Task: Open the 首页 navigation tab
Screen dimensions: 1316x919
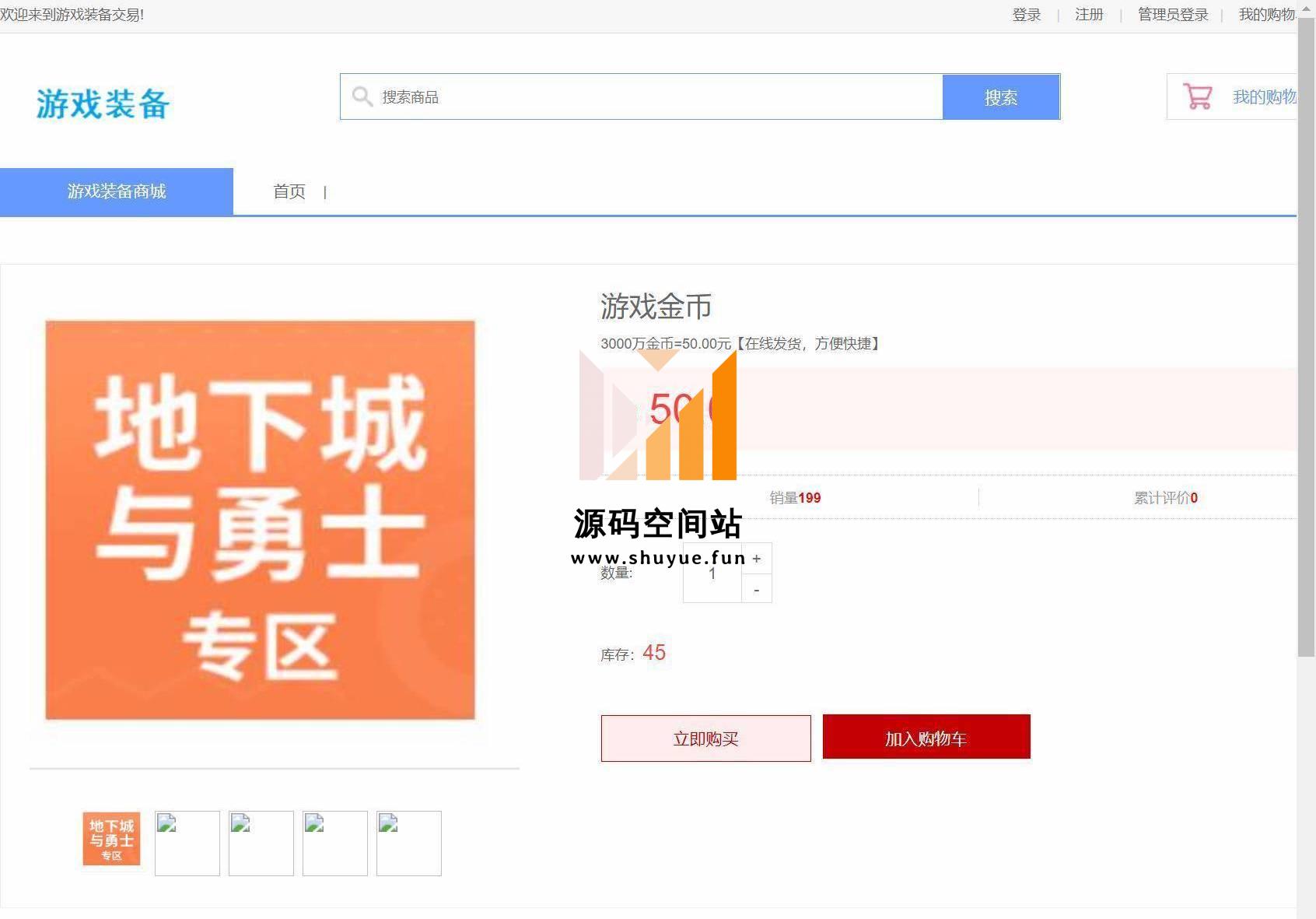Action: (x=289, y=191)
